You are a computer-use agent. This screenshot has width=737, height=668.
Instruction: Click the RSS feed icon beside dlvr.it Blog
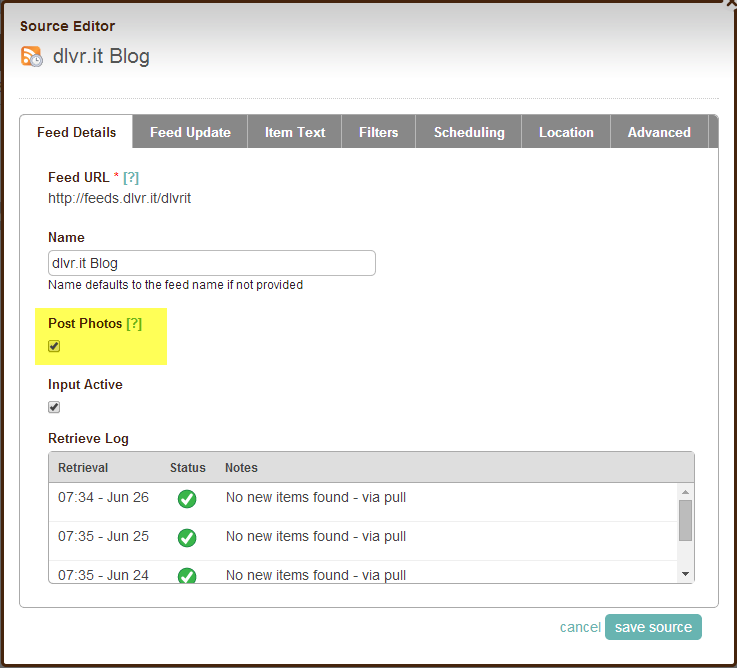pyautogui.click(x=31, y=56)
